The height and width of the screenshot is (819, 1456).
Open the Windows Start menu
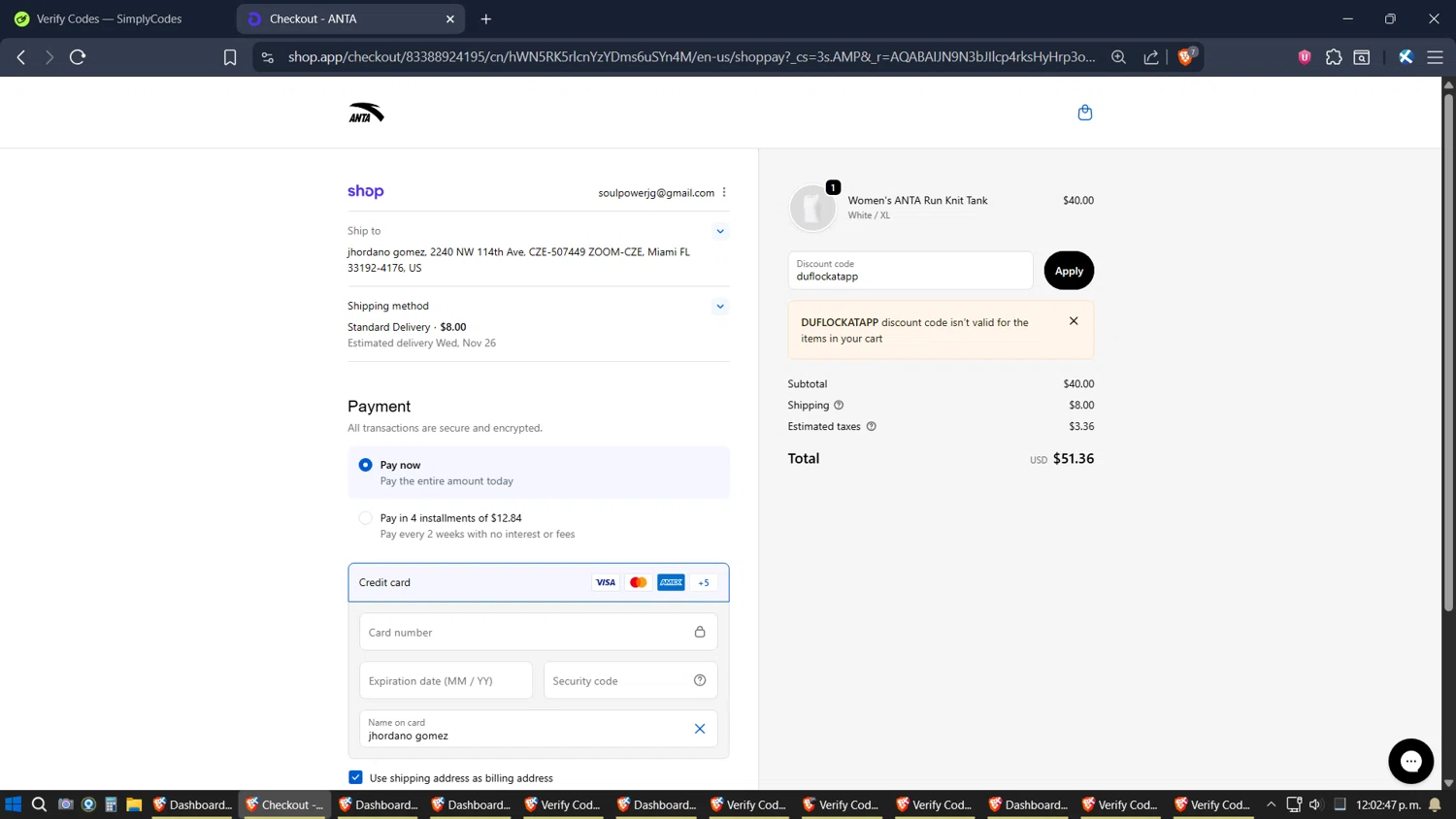[x=13, y=804]
